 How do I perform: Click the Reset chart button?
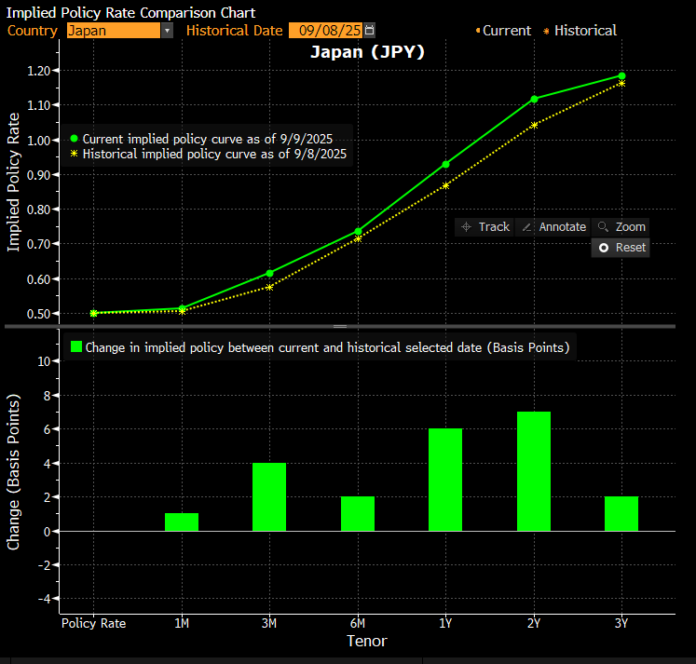621,248
